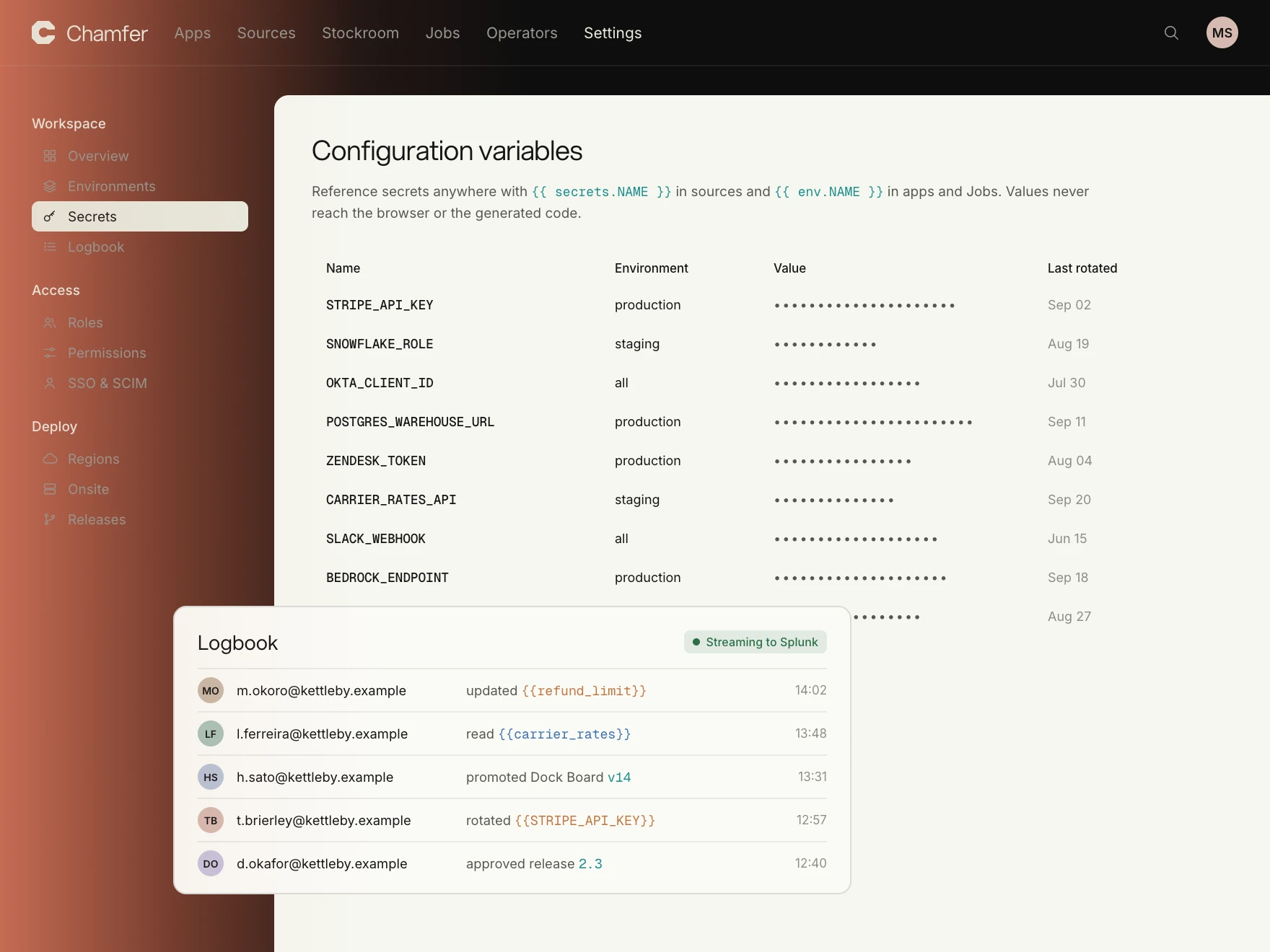Viewport: 1270px width, 952px height.
Task: Select Secrets in the sidebar
Action: click(140, 216)
